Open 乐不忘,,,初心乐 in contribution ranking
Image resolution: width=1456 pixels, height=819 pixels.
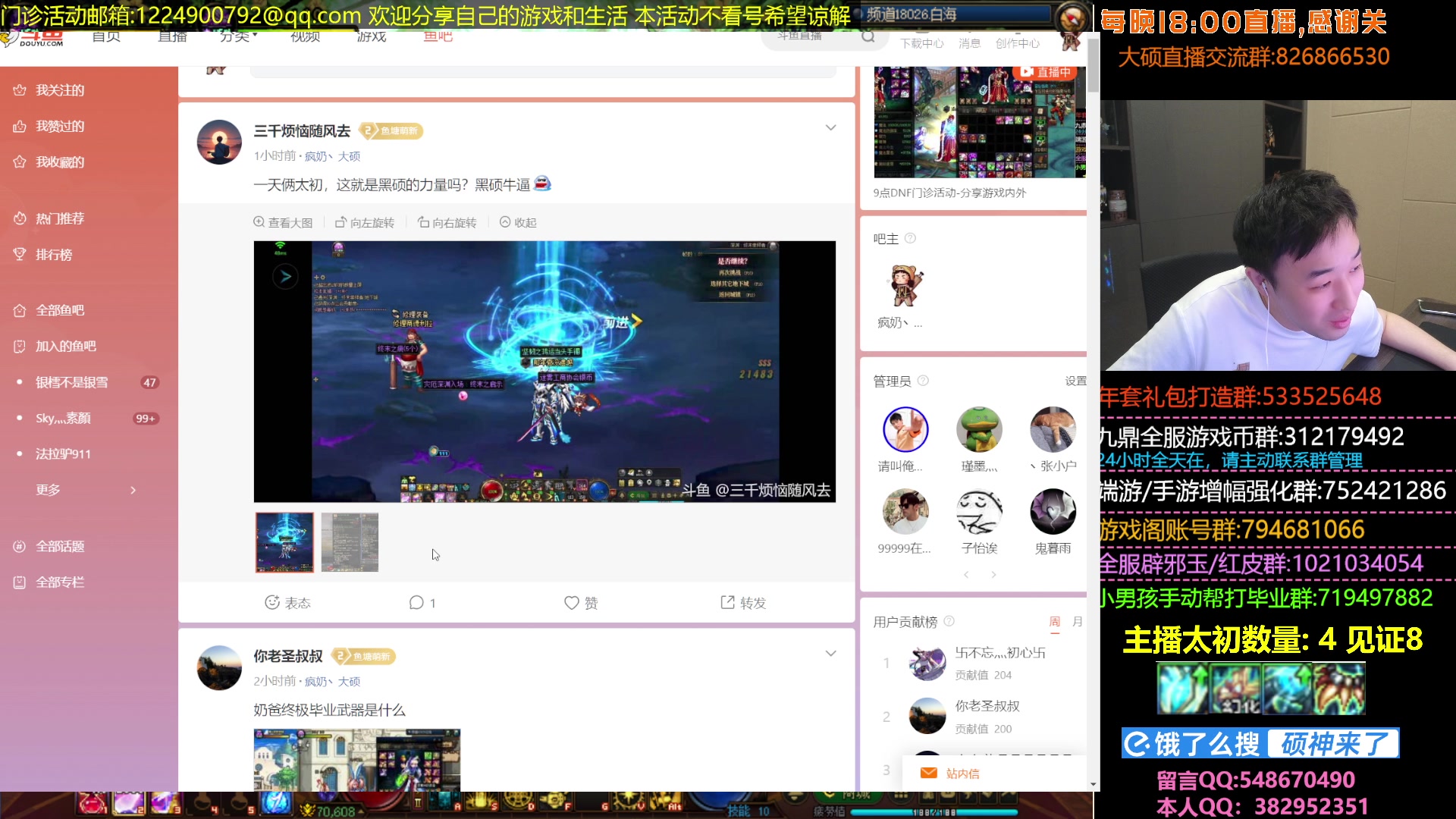pos(999,652)
